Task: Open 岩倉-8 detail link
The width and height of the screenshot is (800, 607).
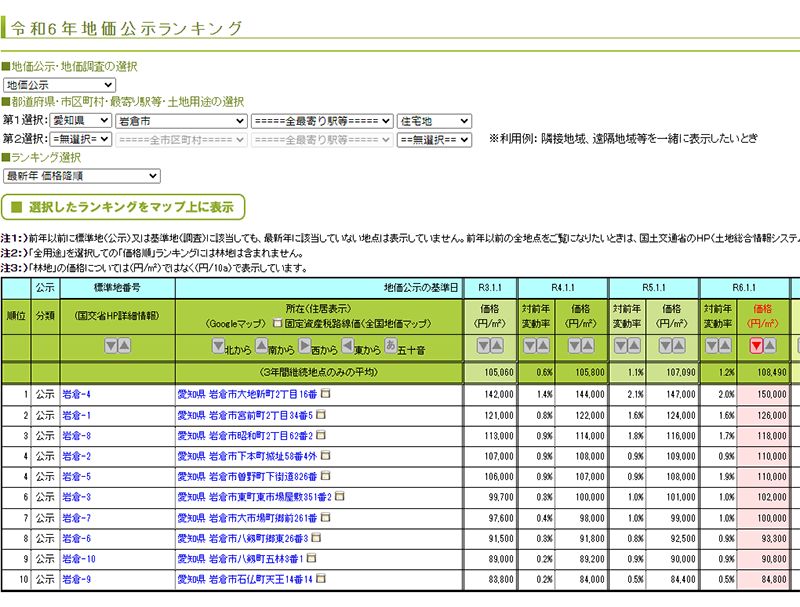Action: click(x=77, y=436)
